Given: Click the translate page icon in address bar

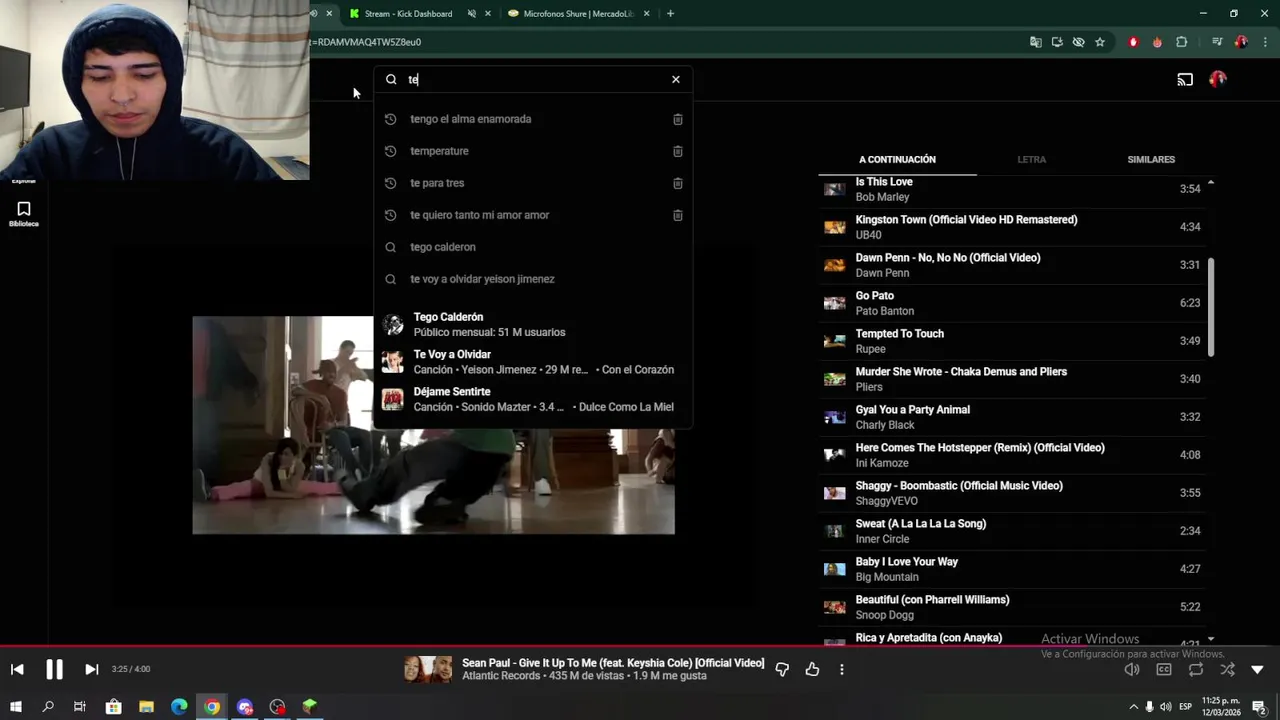Looking at the screenshot, I should pyautogui.click(x=1035, y=42).
